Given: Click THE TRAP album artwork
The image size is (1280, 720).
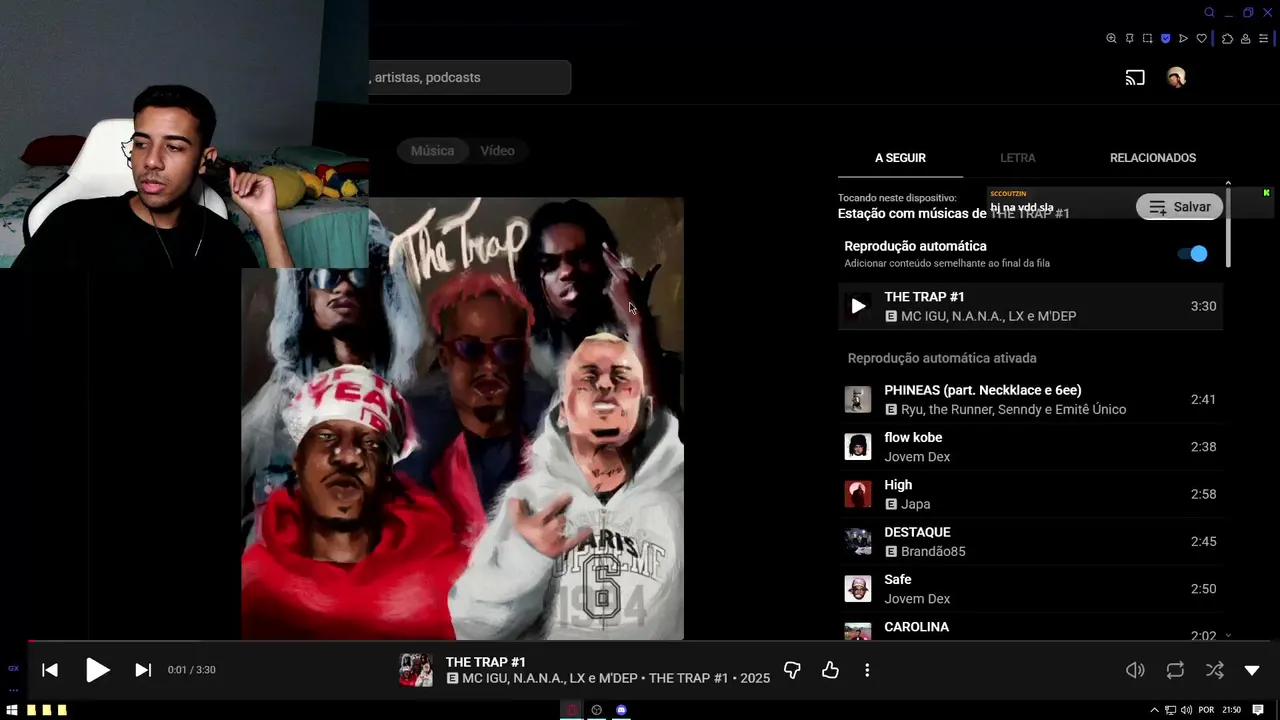Looking at the screenshot, I should tap(462, 418).
